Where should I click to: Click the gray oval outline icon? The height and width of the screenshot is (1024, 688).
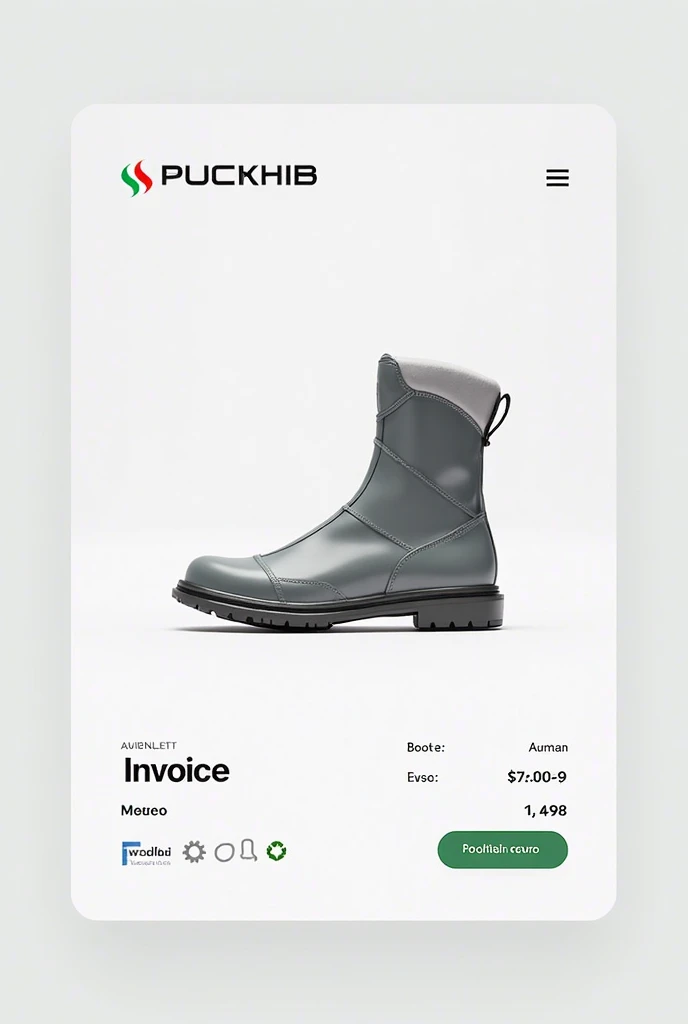(225, 852)
